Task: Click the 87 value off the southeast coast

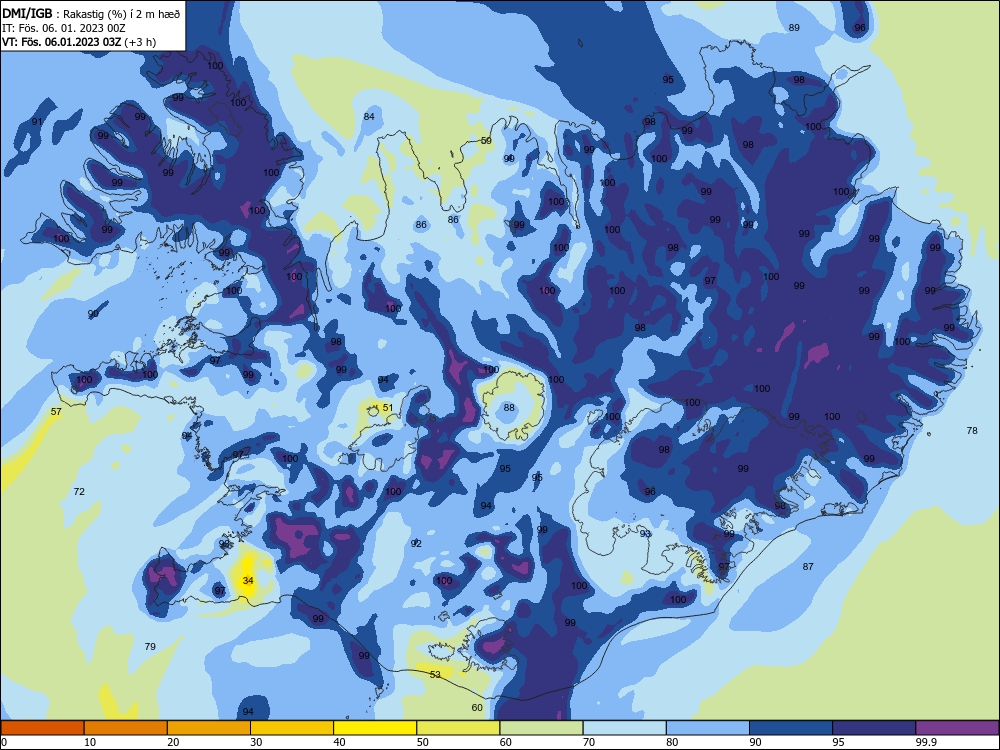Action: coord(808,566)
